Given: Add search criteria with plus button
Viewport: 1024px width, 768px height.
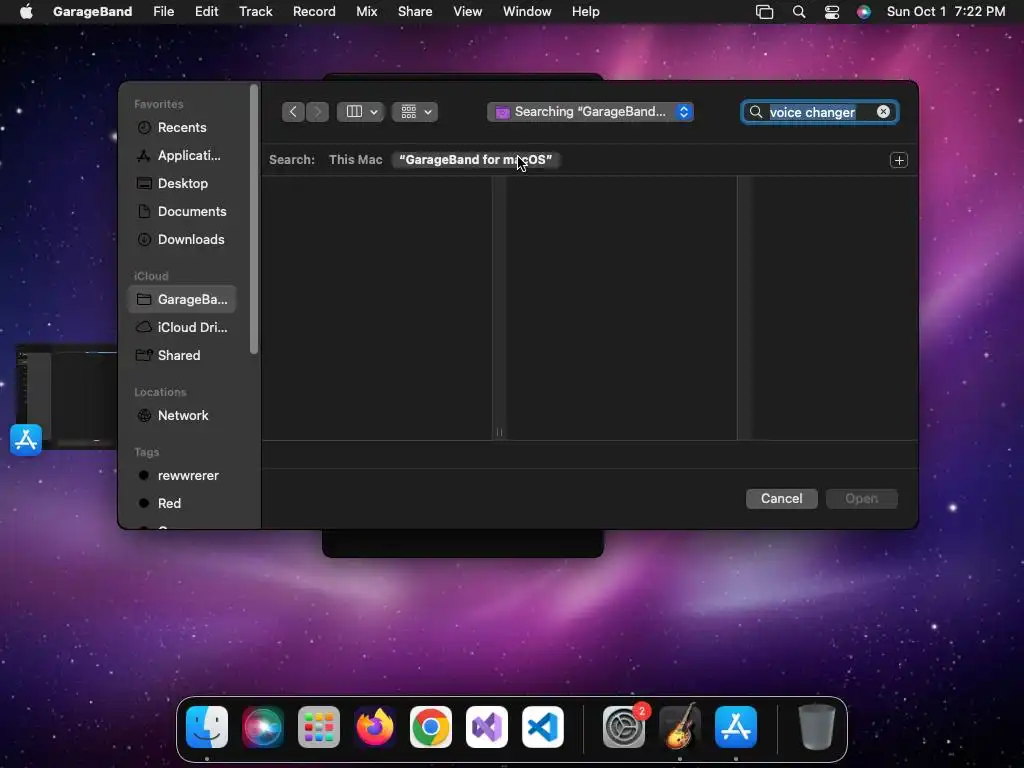Looking at the screenshot, I should coord(899,160).
